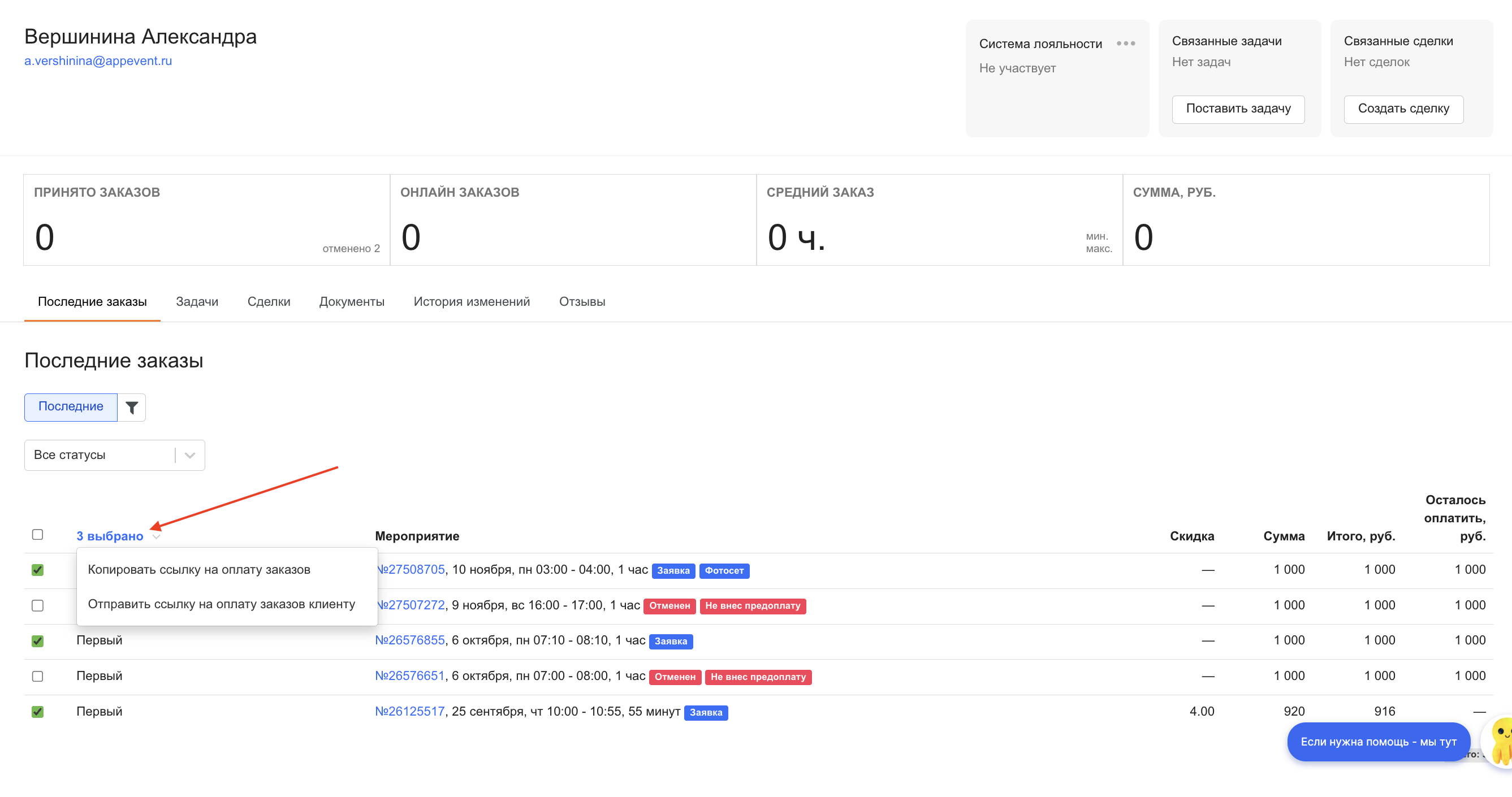This screenshot has width=1512, height=797.
Task: Uncheck the order №27508705 checkbox
Action: click(37, 570)
